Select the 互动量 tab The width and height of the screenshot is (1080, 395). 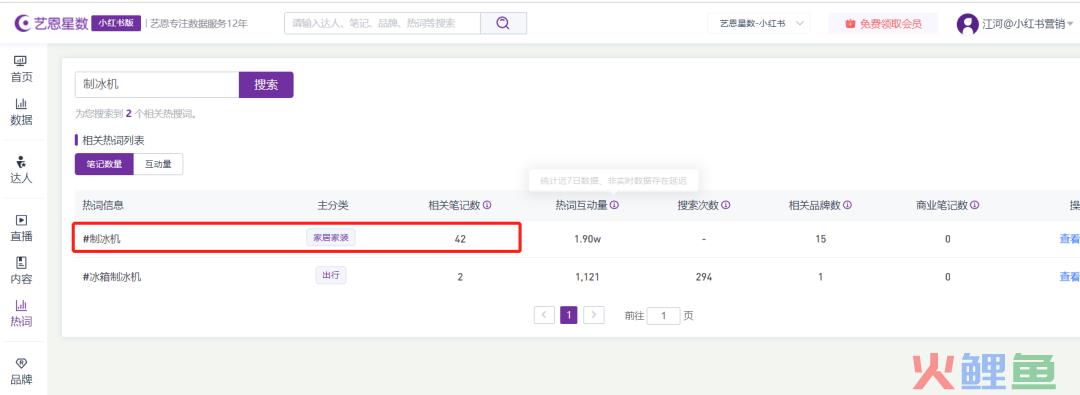click(158, 164)
